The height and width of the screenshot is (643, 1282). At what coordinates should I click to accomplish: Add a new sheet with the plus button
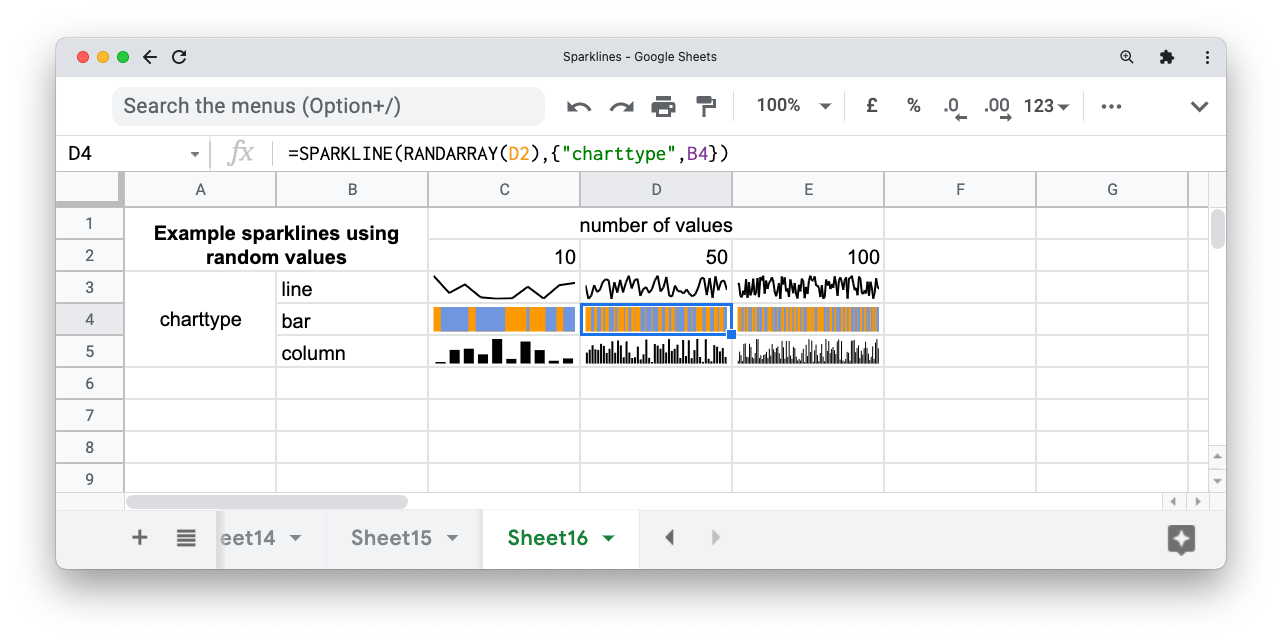139,537
